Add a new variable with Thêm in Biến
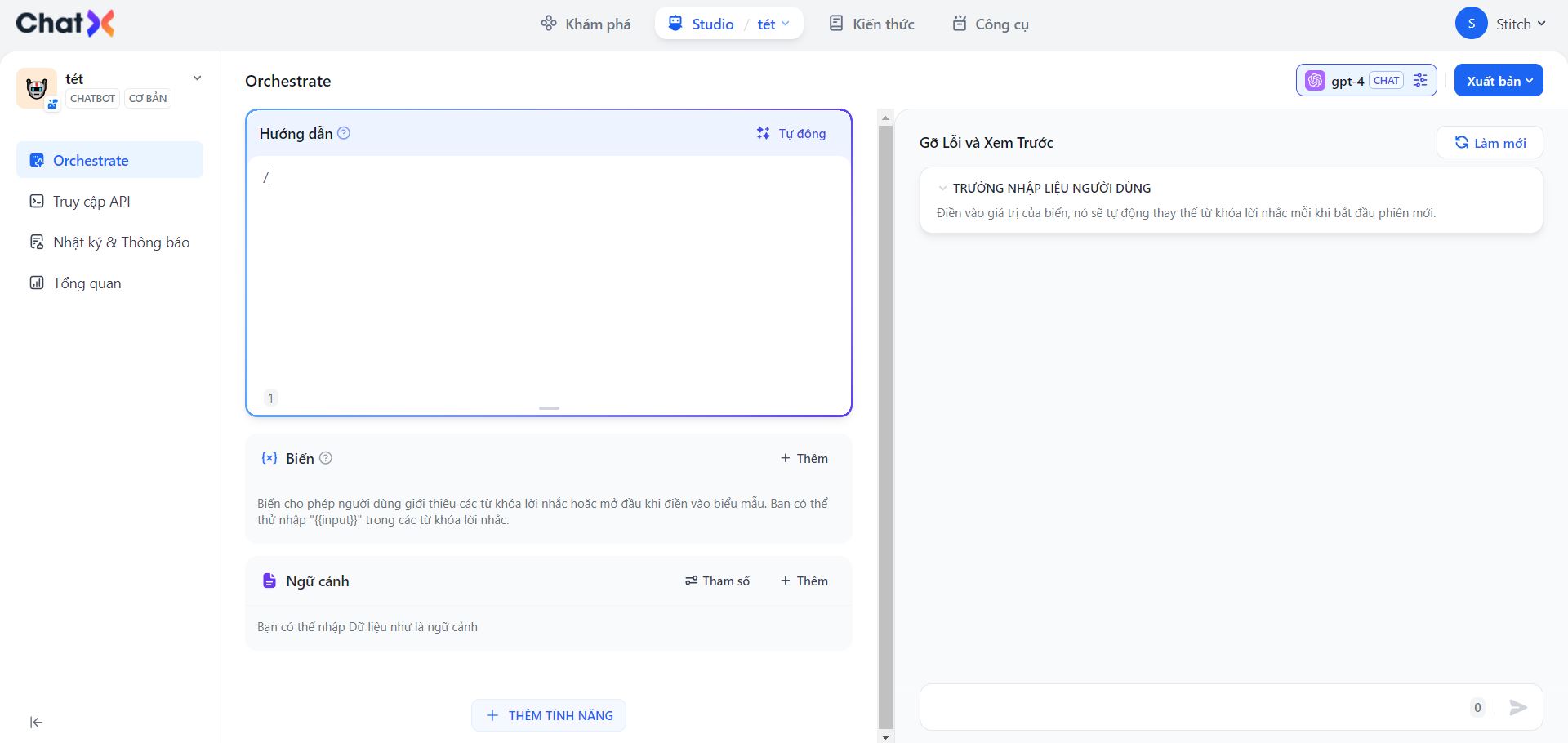The width and height of the screenshot is (1568, 743). [x=804, y=458]
